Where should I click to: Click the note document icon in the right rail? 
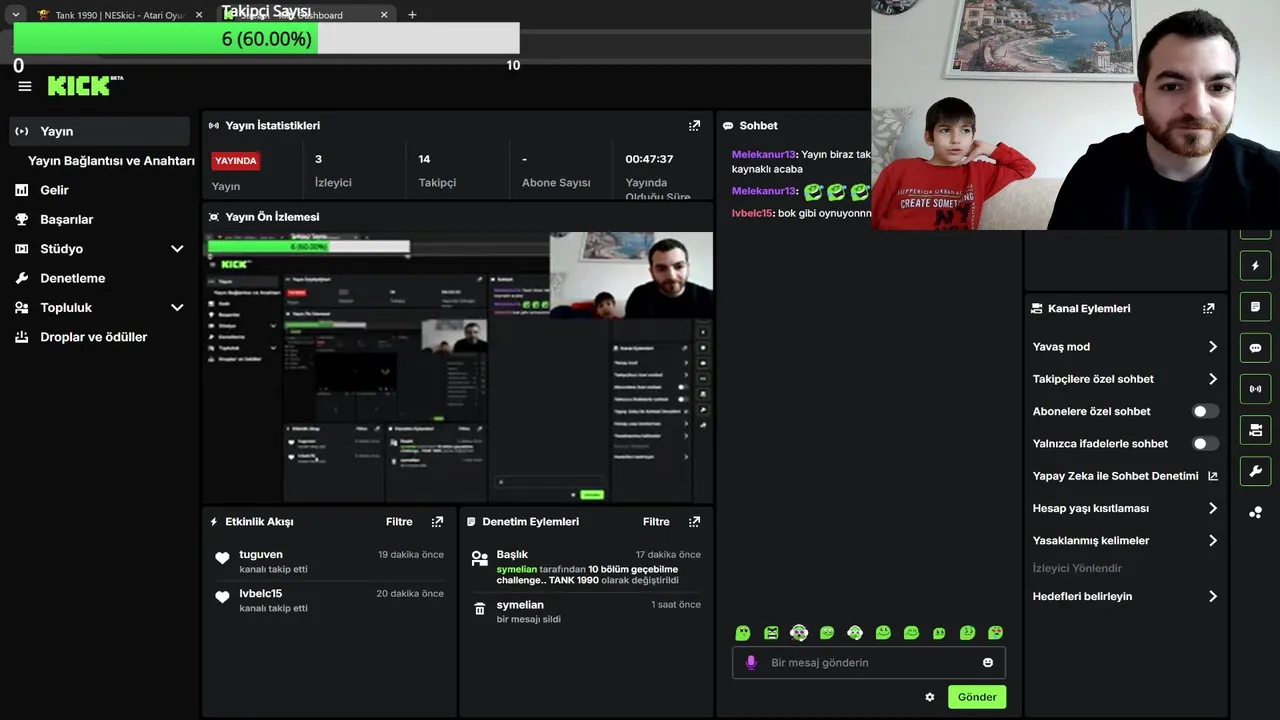[x=1255, y=307]
